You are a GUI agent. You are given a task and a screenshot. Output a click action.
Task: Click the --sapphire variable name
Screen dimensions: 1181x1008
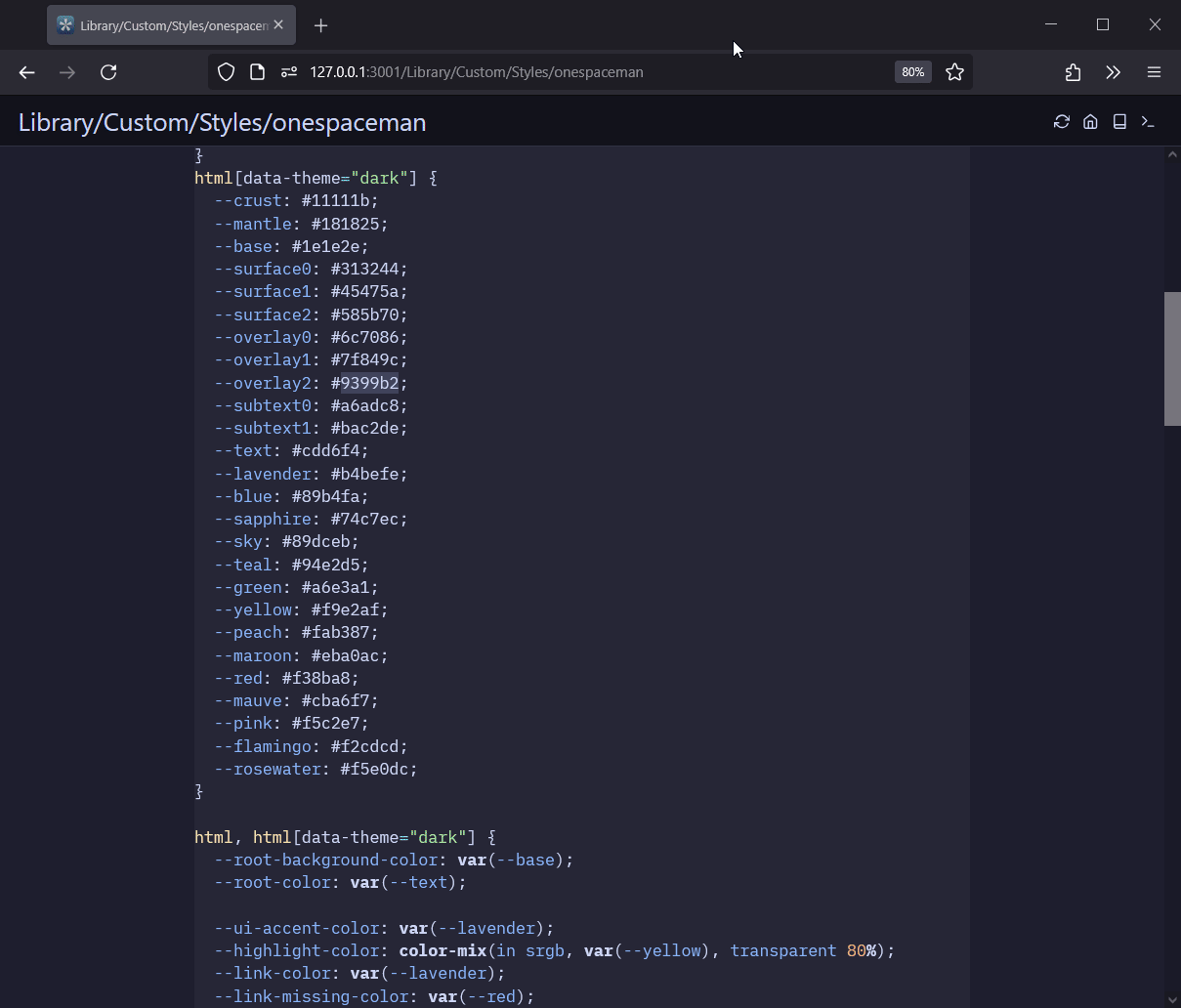coord(263,519)
